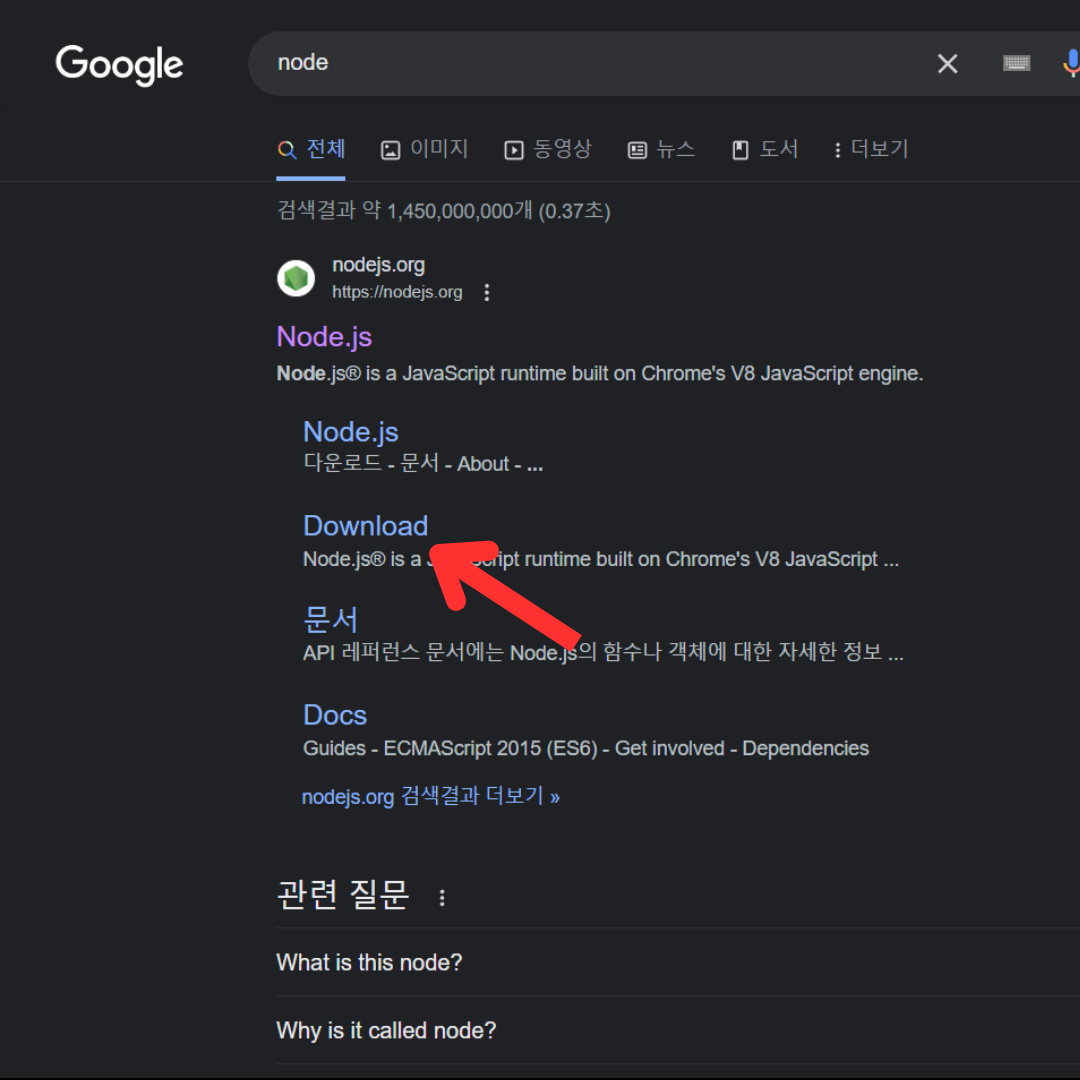
Task: Click the 관련 질문 heading
Action: 343,895
